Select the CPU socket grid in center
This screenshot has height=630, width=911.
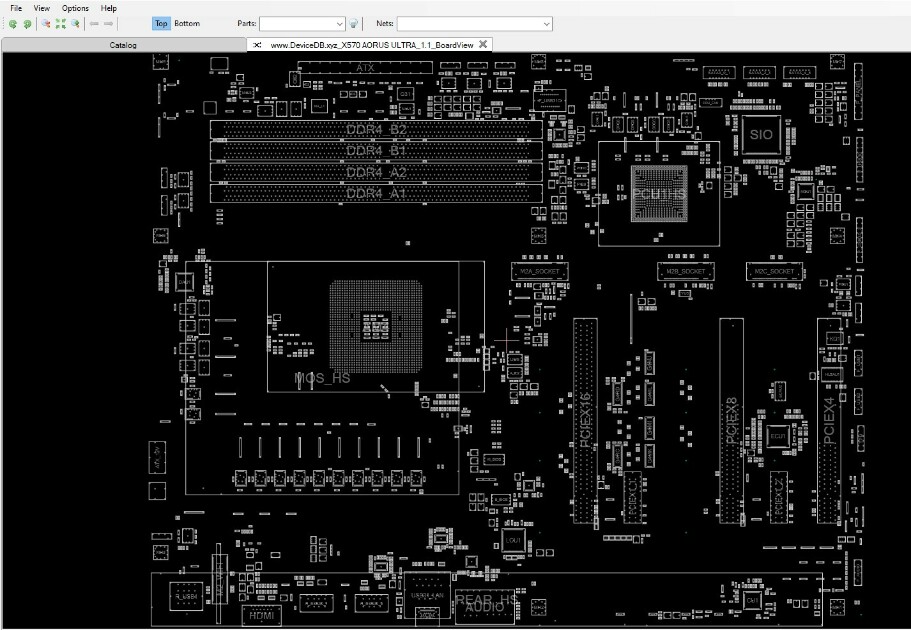[376, 327]
